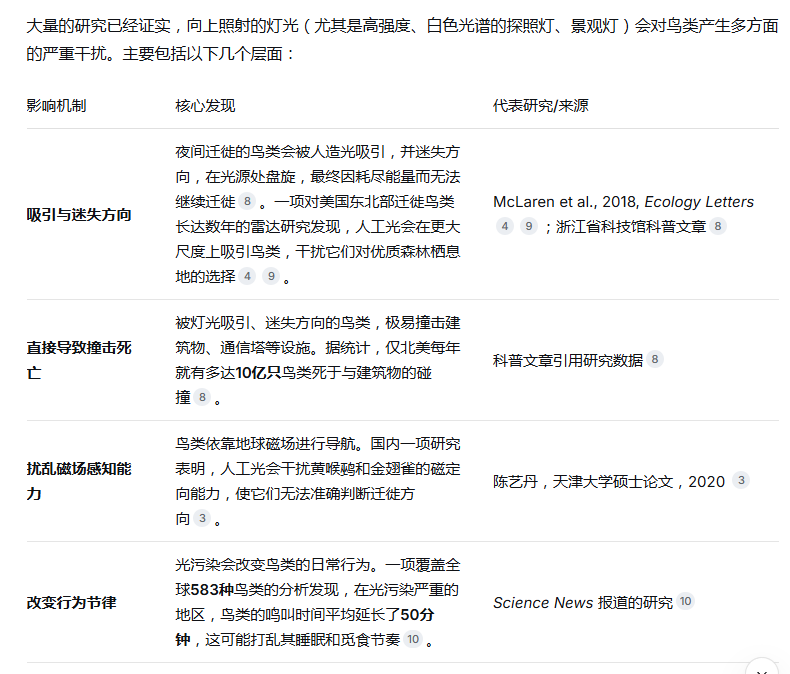Screen dimensions: 790x674
Task: Click citation 3 after '判断迁徙方向'
Action: click(202, 518)
